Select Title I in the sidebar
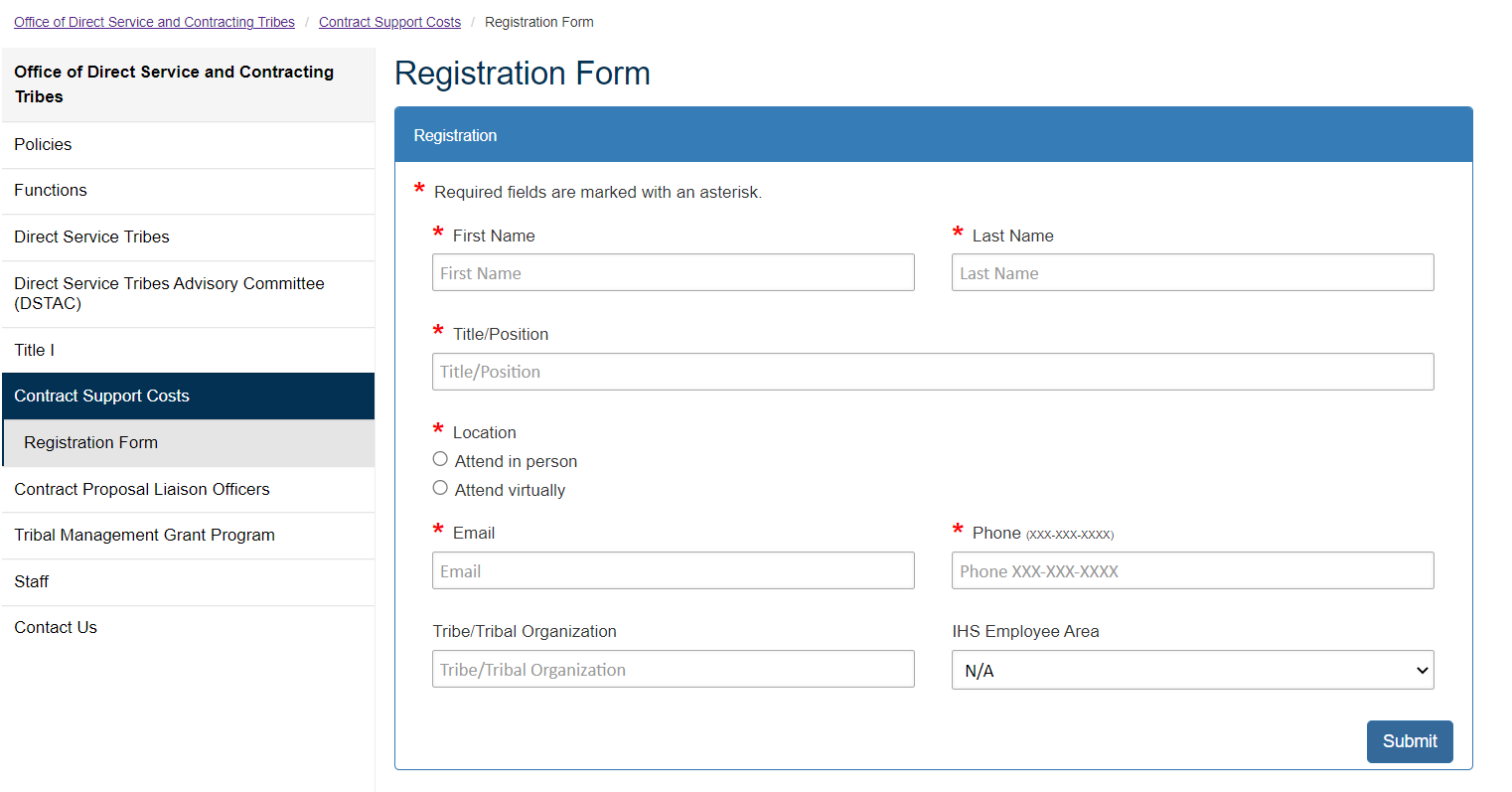 pyautogui.click(x=35, y=350)
